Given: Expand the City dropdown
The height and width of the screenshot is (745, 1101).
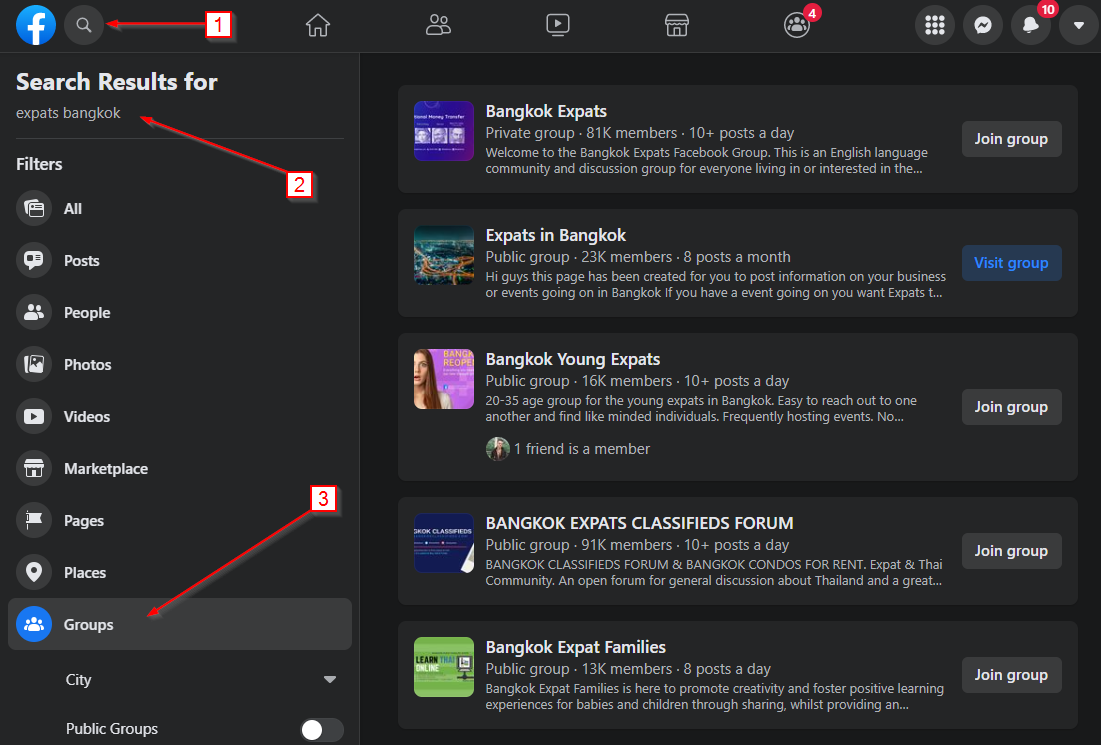Looking at the screenshot, I should coord(201,679).
